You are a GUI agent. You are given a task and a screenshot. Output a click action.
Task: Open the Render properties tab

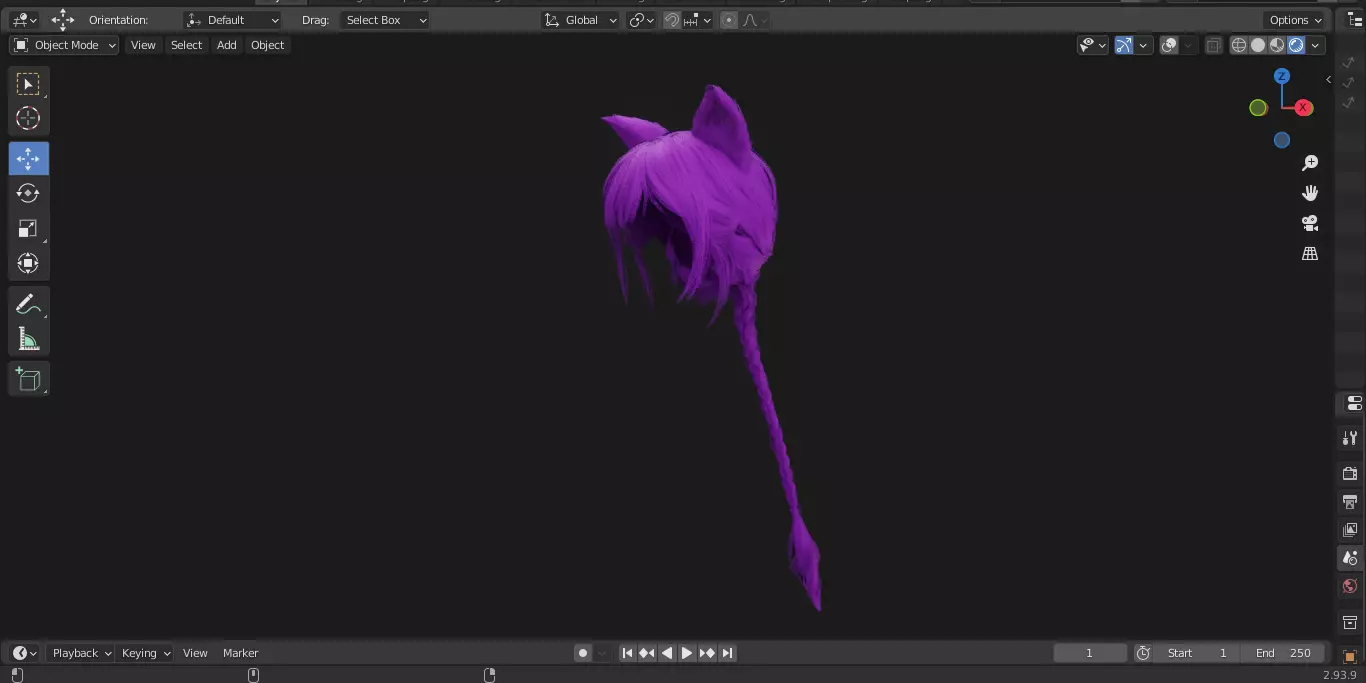pyautogui.click(x=1350, y=473)
